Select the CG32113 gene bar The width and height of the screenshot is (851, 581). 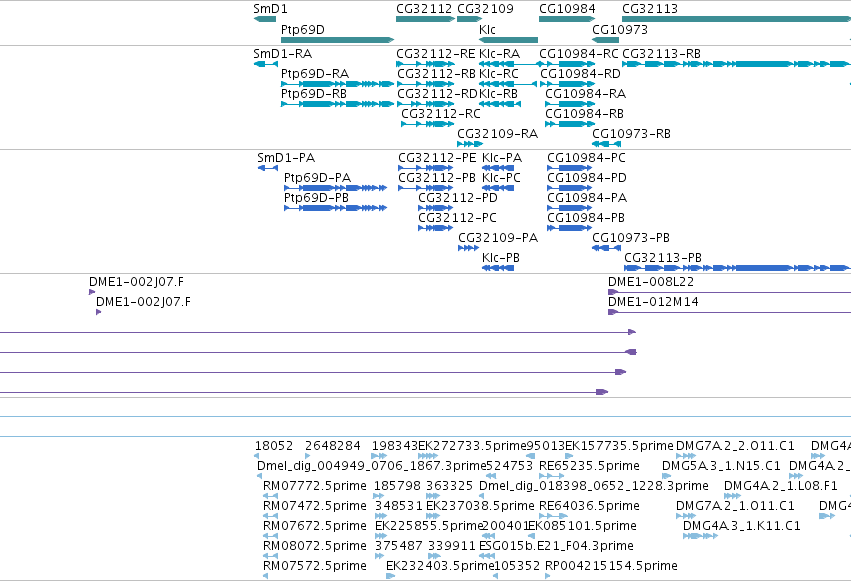click(x=736, y=19)
